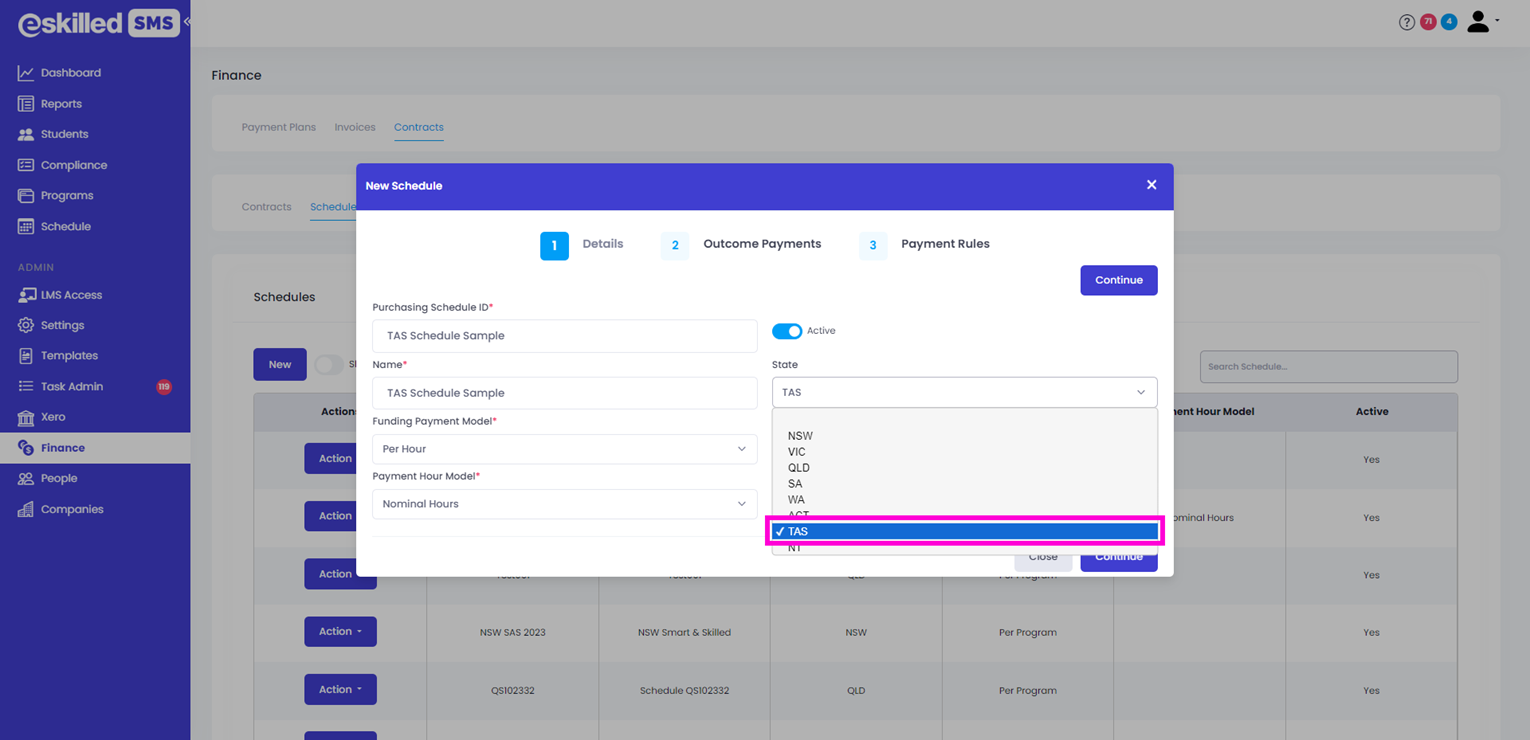Open the Dashboard icon in sidebar

pos(26,73)
